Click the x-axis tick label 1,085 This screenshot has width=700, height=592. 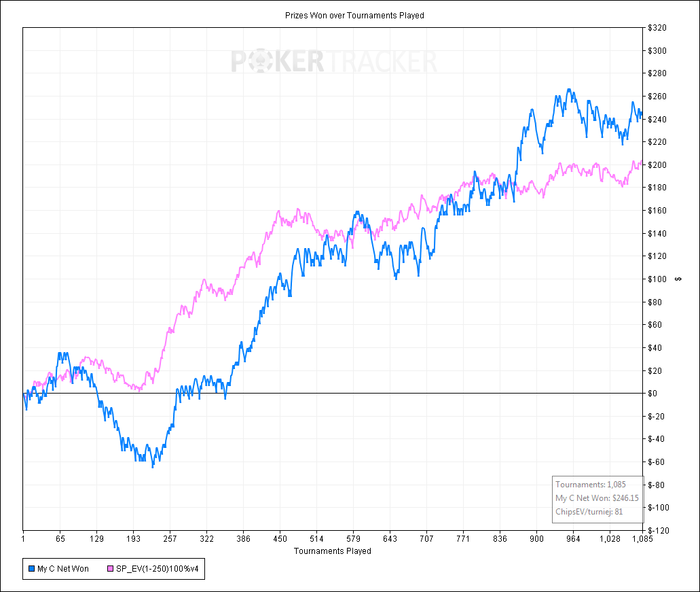click(643, 539)
